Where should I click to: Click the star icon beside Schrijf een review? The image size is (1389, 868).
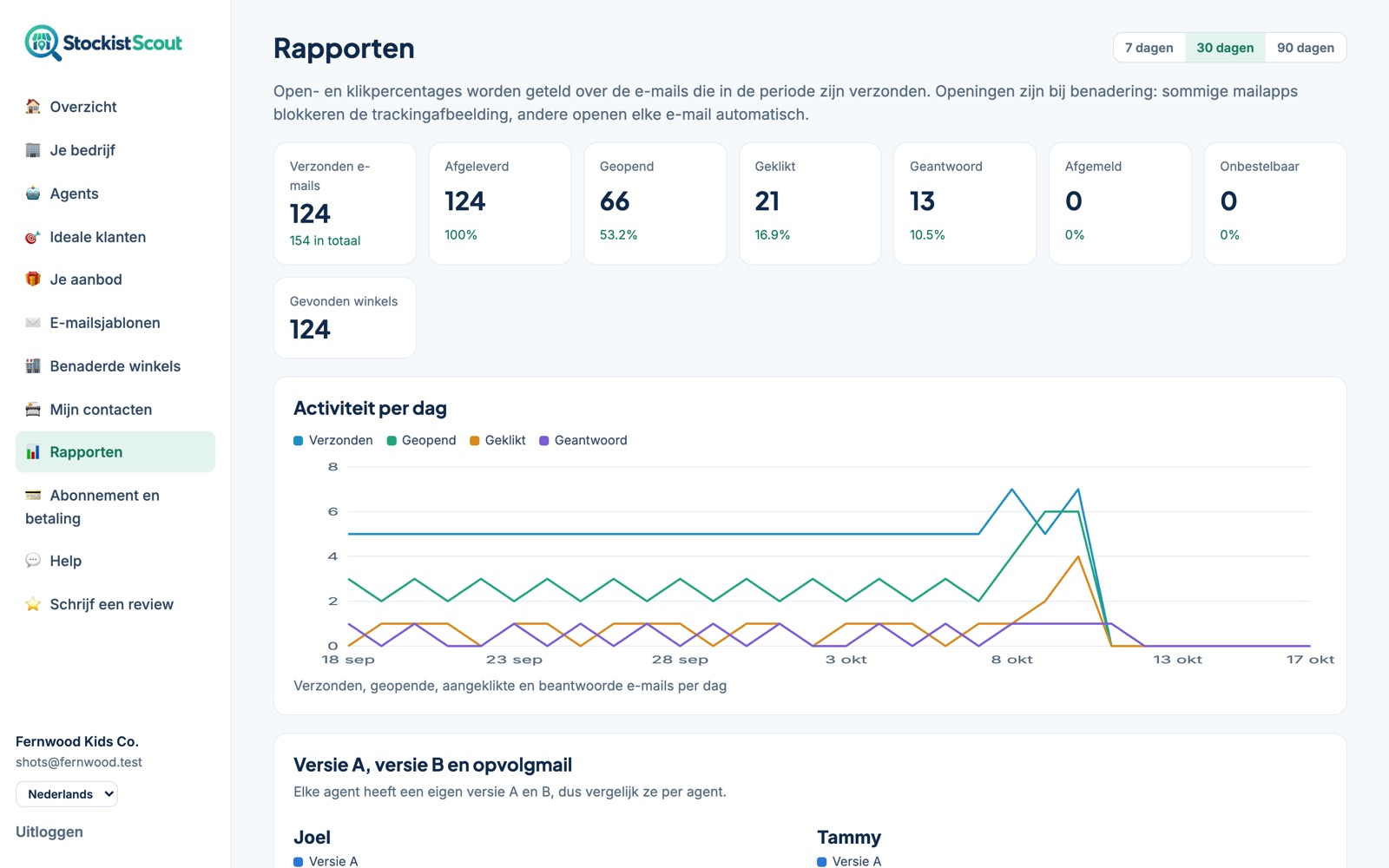(x=33, y=604)
